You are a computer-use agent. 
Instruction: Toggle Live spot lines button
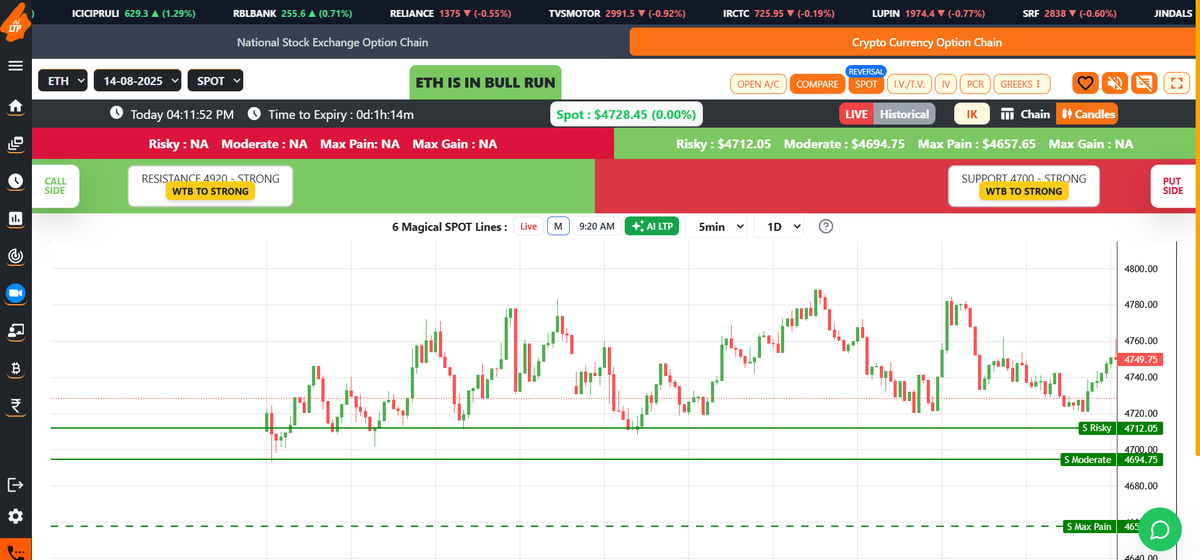click(x=528, y=227)
